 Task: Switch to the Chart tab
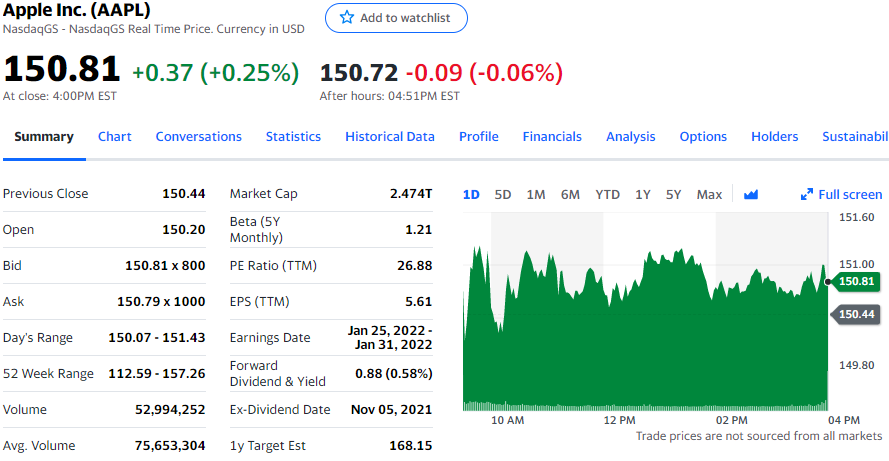pos(115,137)
